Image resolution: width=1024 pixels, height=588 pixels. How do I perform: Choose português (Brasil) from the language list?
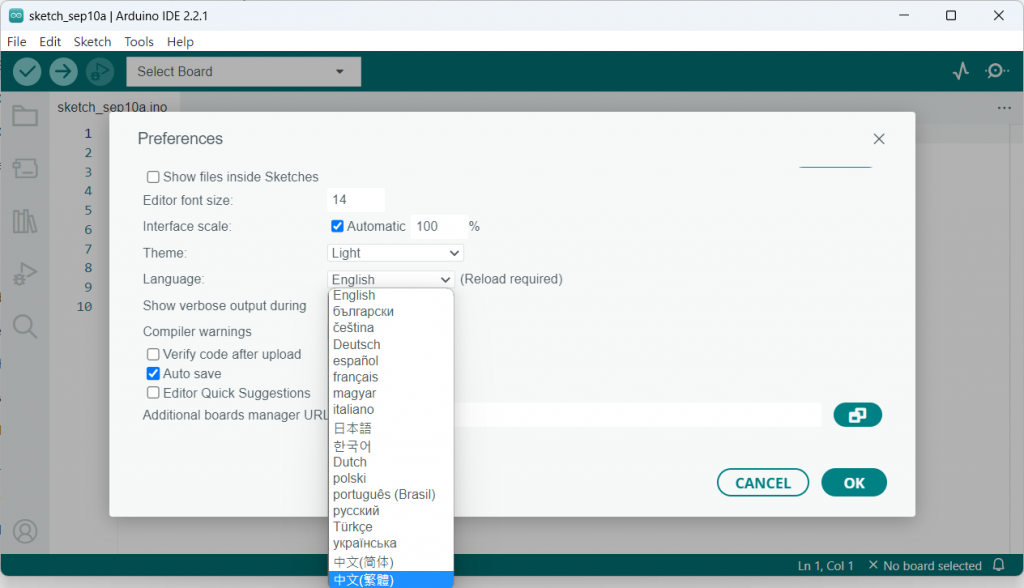tap(391, 495)
